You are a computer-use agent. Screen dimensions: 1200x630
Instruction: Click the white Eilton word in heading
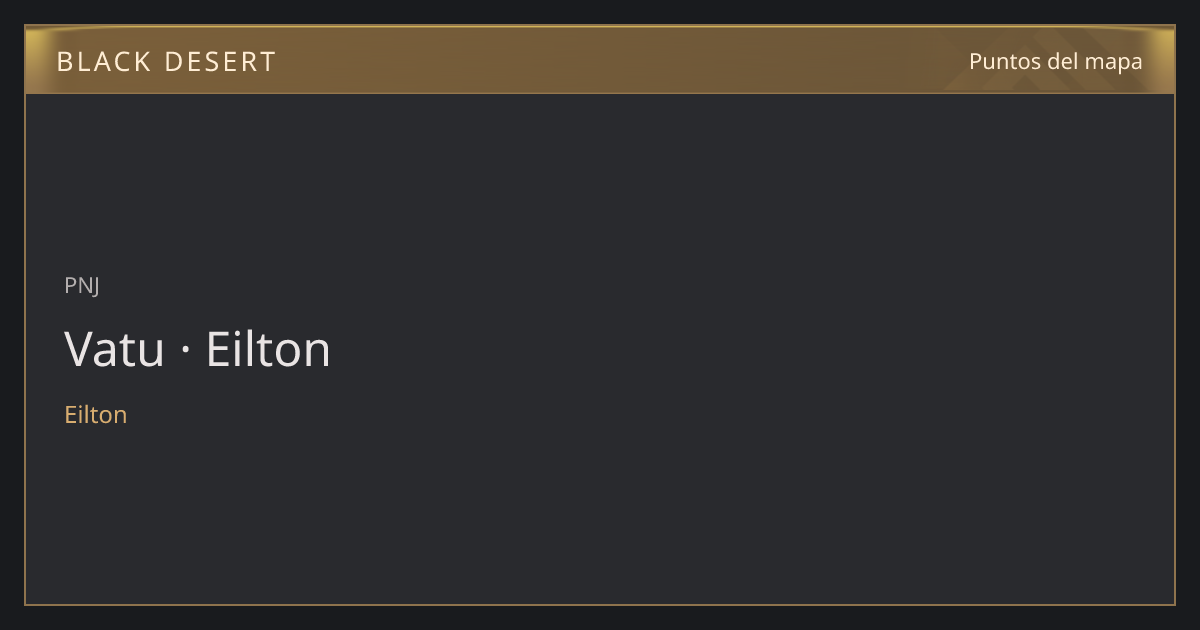[x=268, y=349]
